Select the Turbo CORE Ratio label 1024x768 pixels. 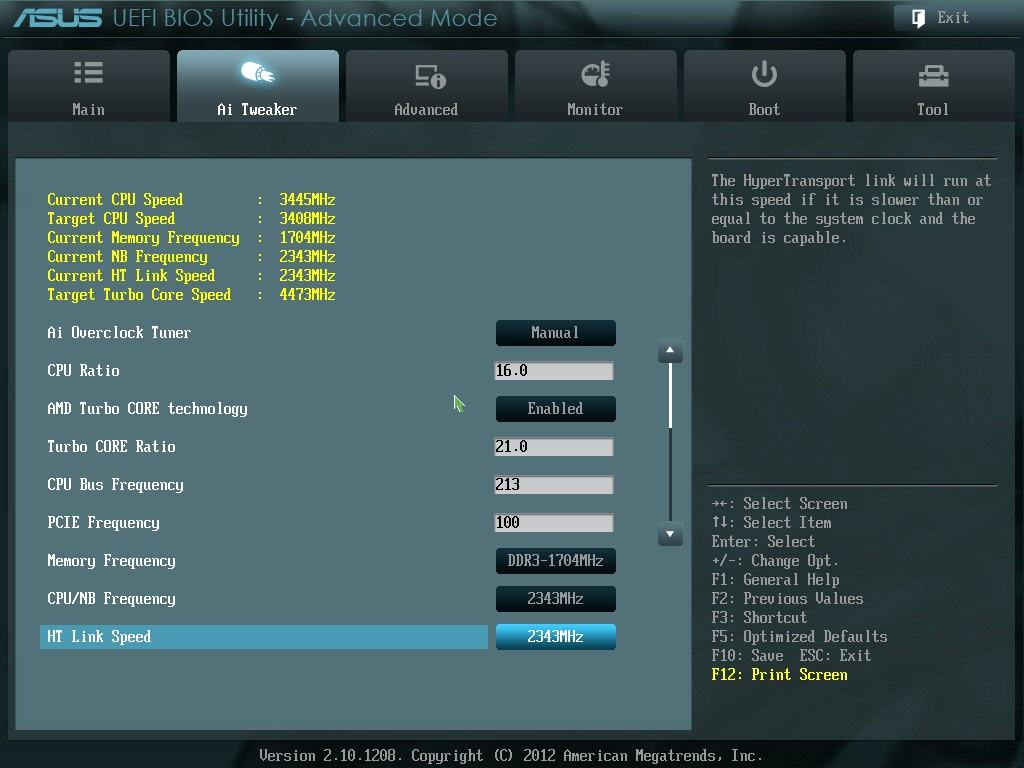[x=112, y=447]
